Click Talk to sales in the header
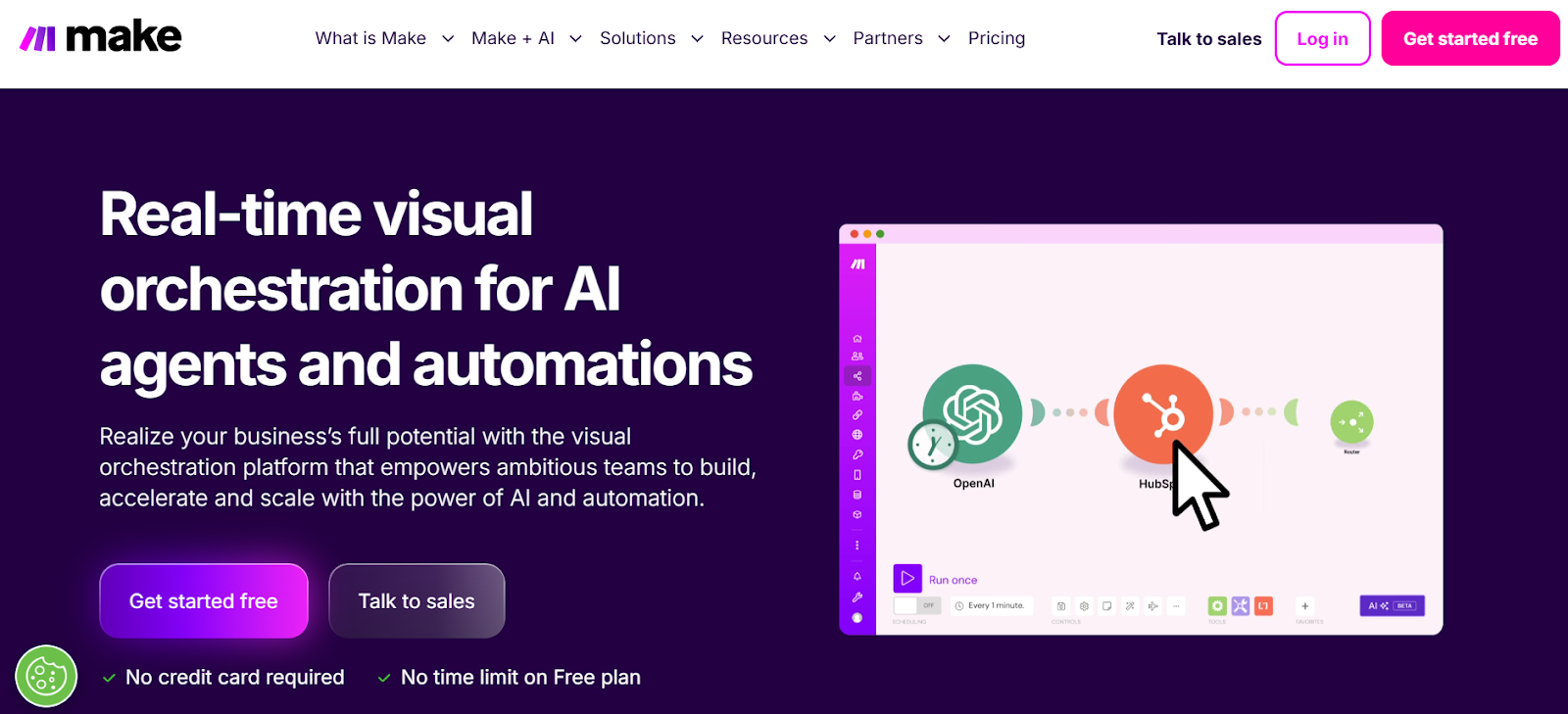 [x=1209, y=39]
